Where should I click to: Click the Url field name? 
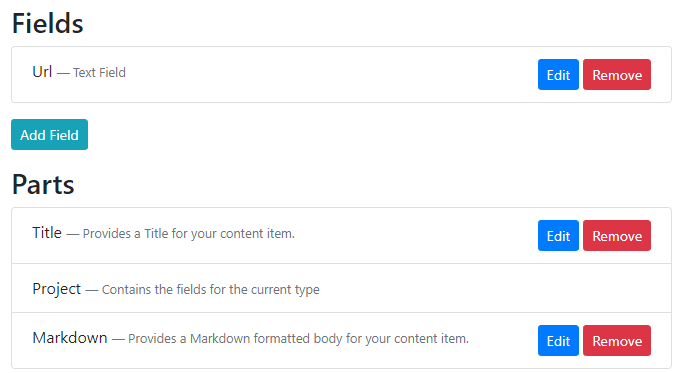pyautogui.click(x=42, y=72)
